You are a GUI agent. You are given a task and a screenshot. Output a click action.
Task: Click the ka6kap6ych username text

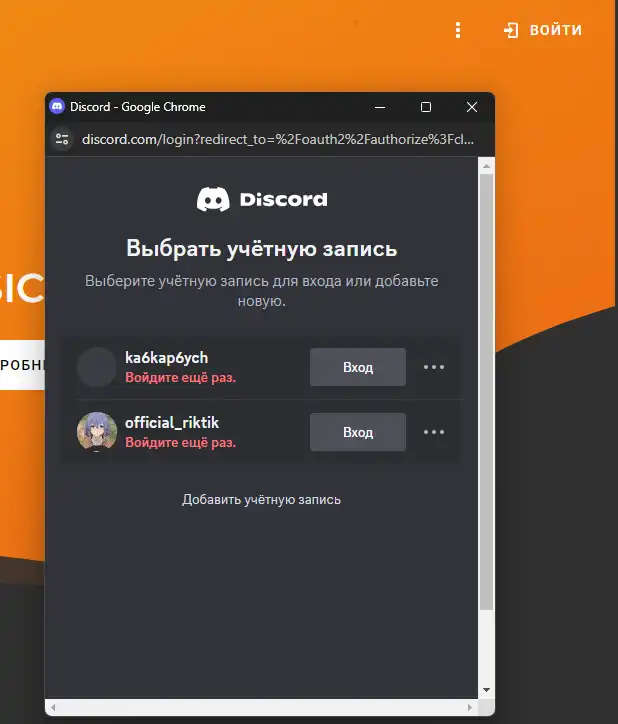167,358
